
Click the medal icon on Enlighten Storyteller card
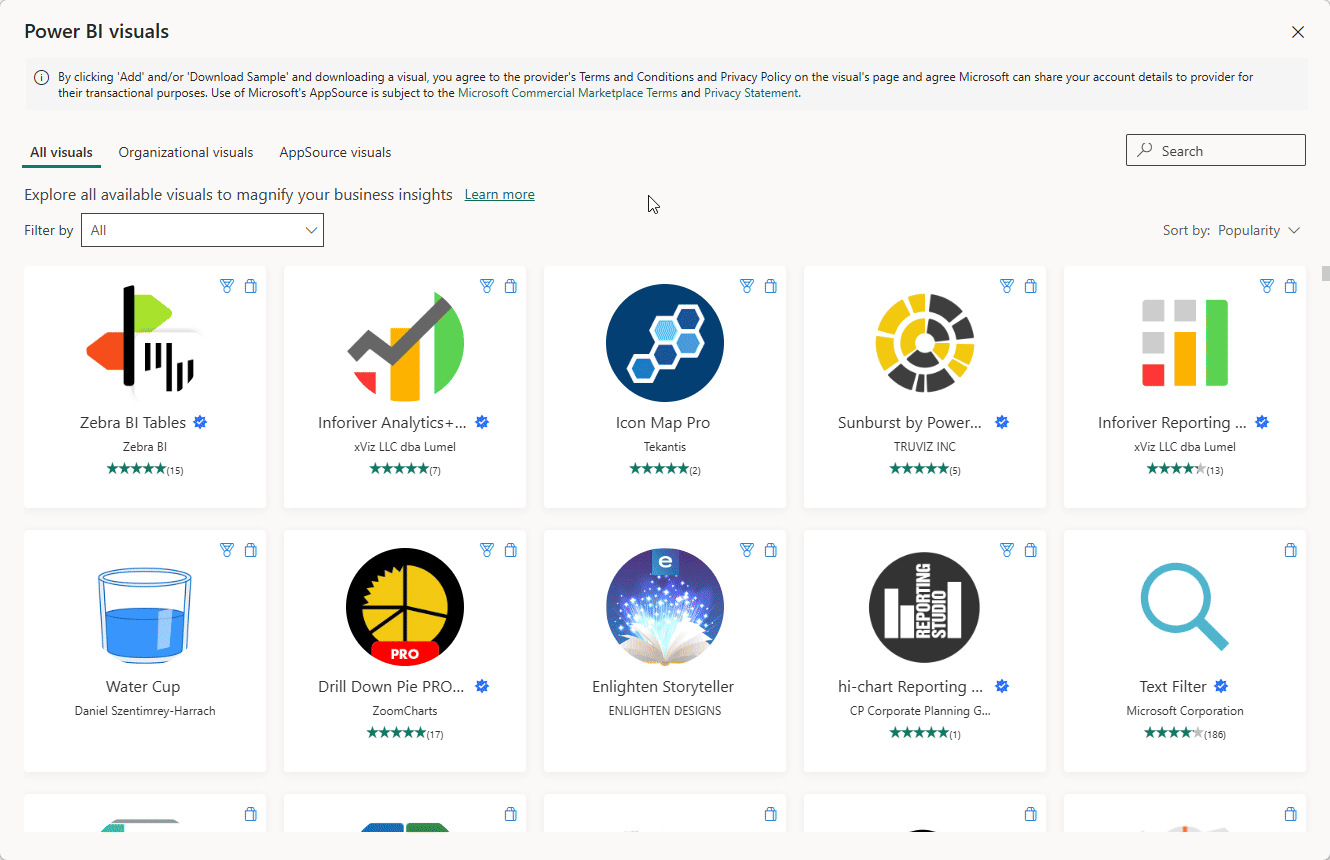coord(746,549)
